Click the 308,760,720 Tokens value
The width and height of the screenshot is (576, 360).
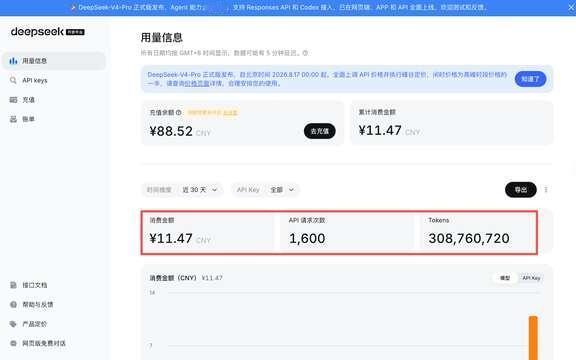pyautogui.click(x=469, y=238)
